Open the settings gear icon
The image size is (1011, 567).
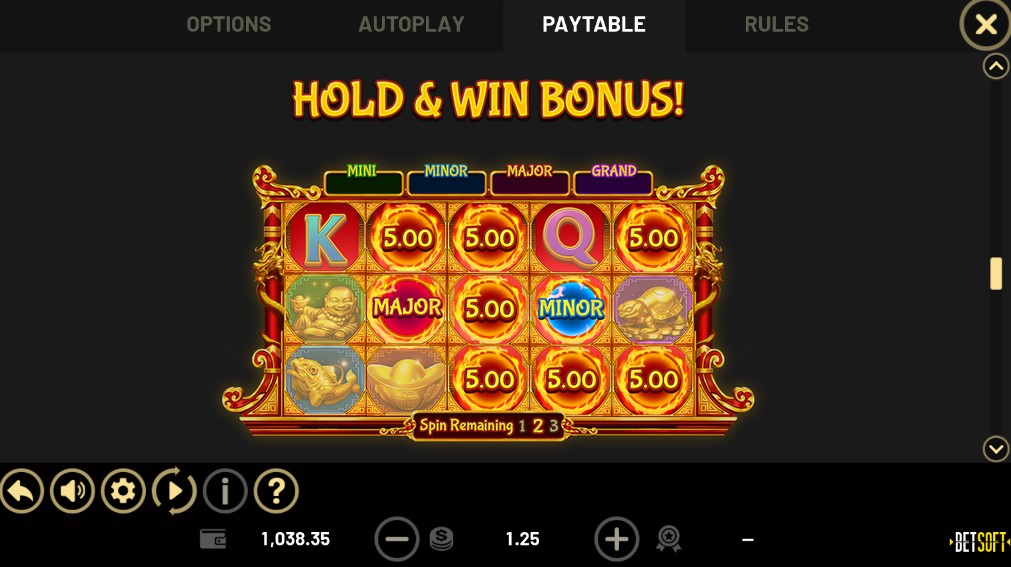[x=123, y=491]
